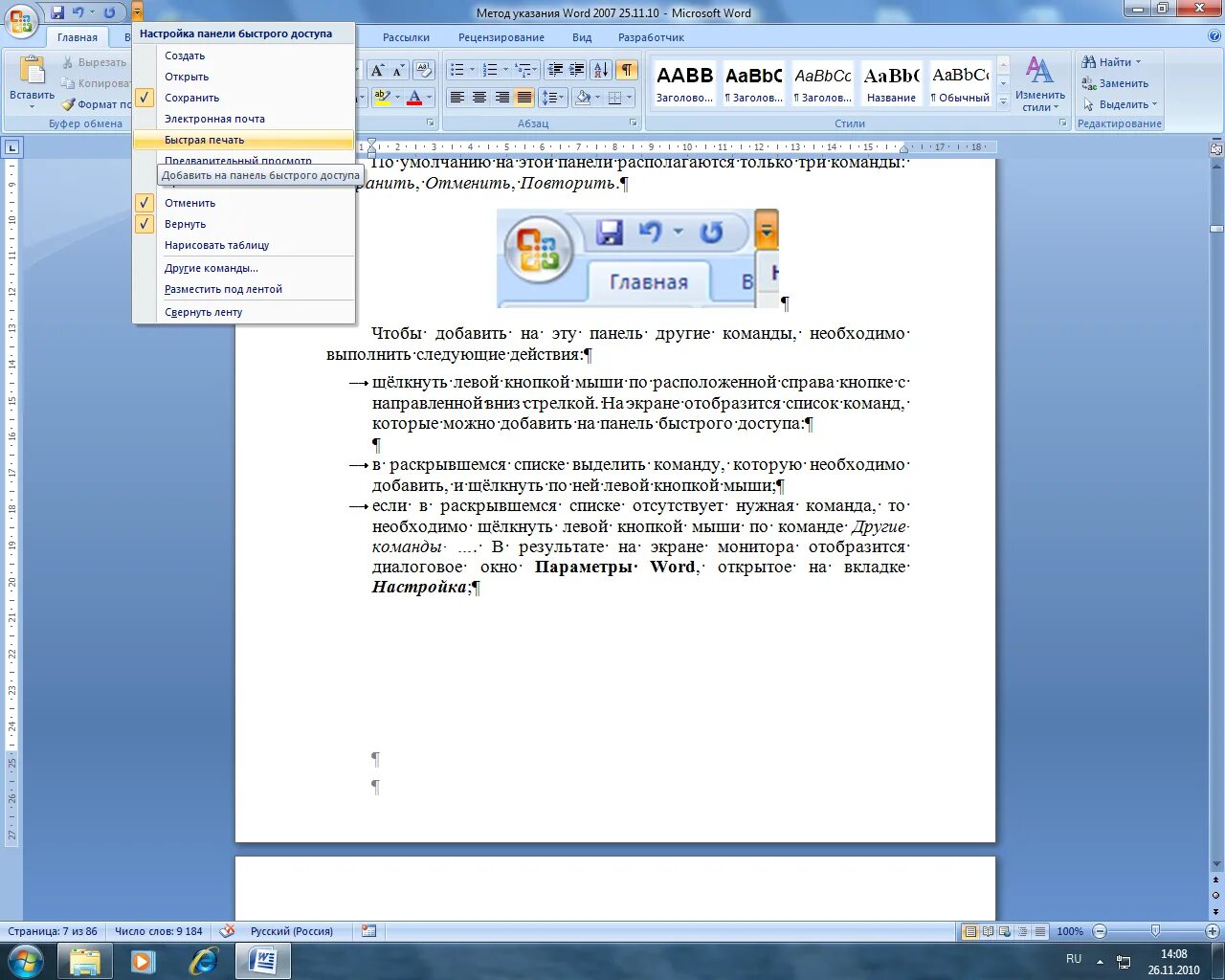Click the Customize Quick Access Toolbar arrow

138,12
